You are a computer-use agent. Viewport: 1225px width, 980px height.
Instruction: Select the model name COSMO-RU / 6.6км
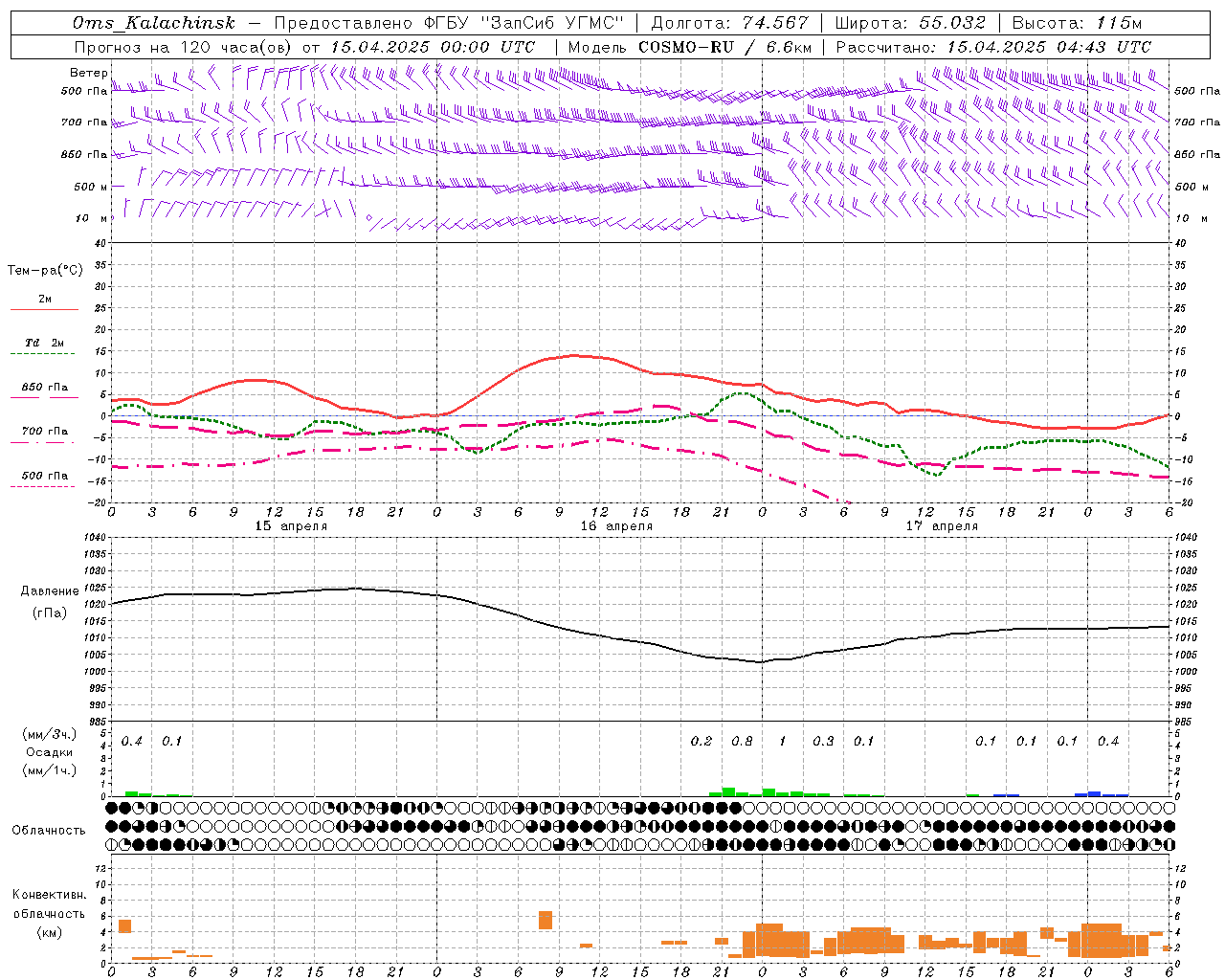(725, 47)
